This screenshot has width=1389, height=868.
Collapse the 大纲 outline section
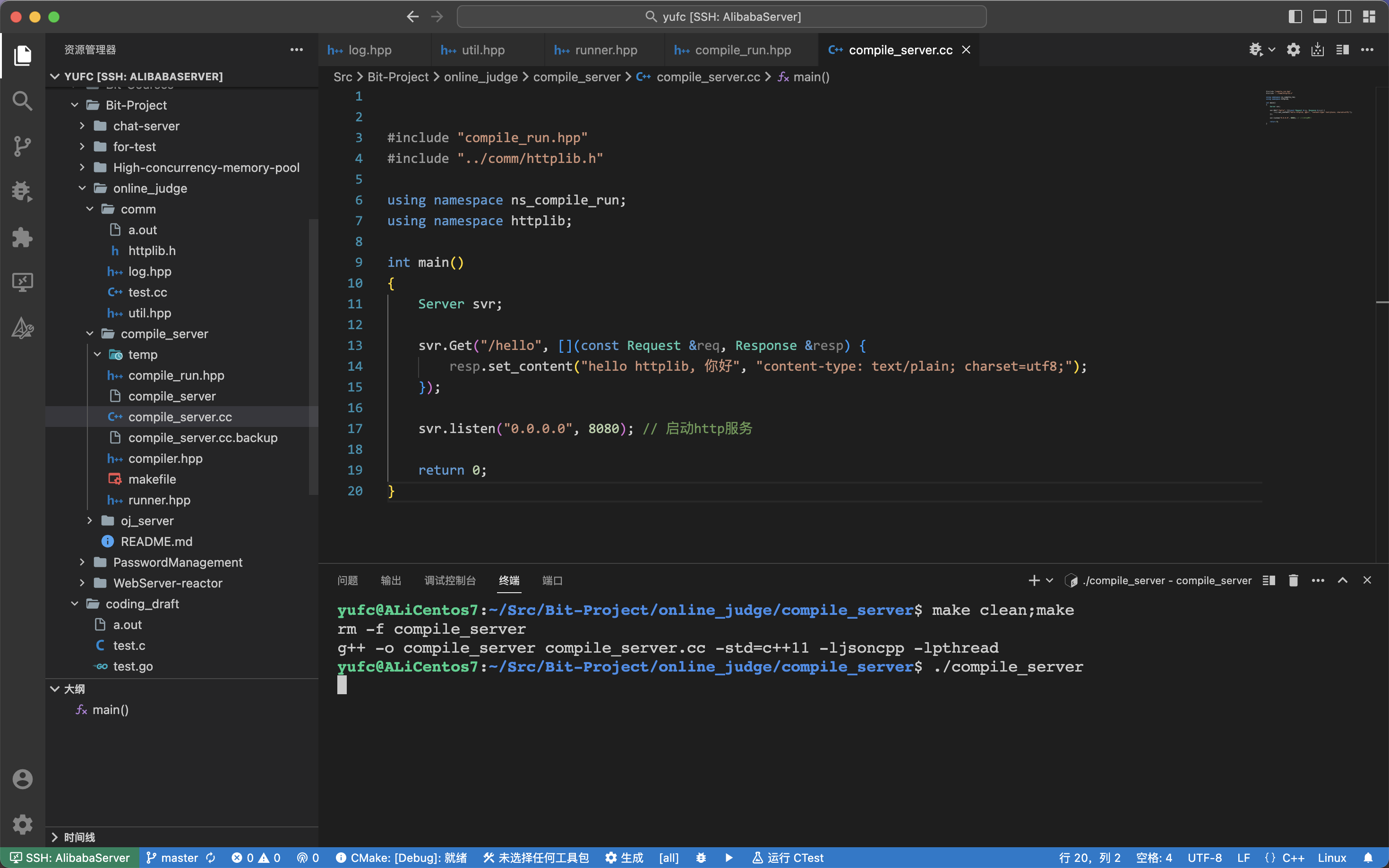(x=54, y=689)
